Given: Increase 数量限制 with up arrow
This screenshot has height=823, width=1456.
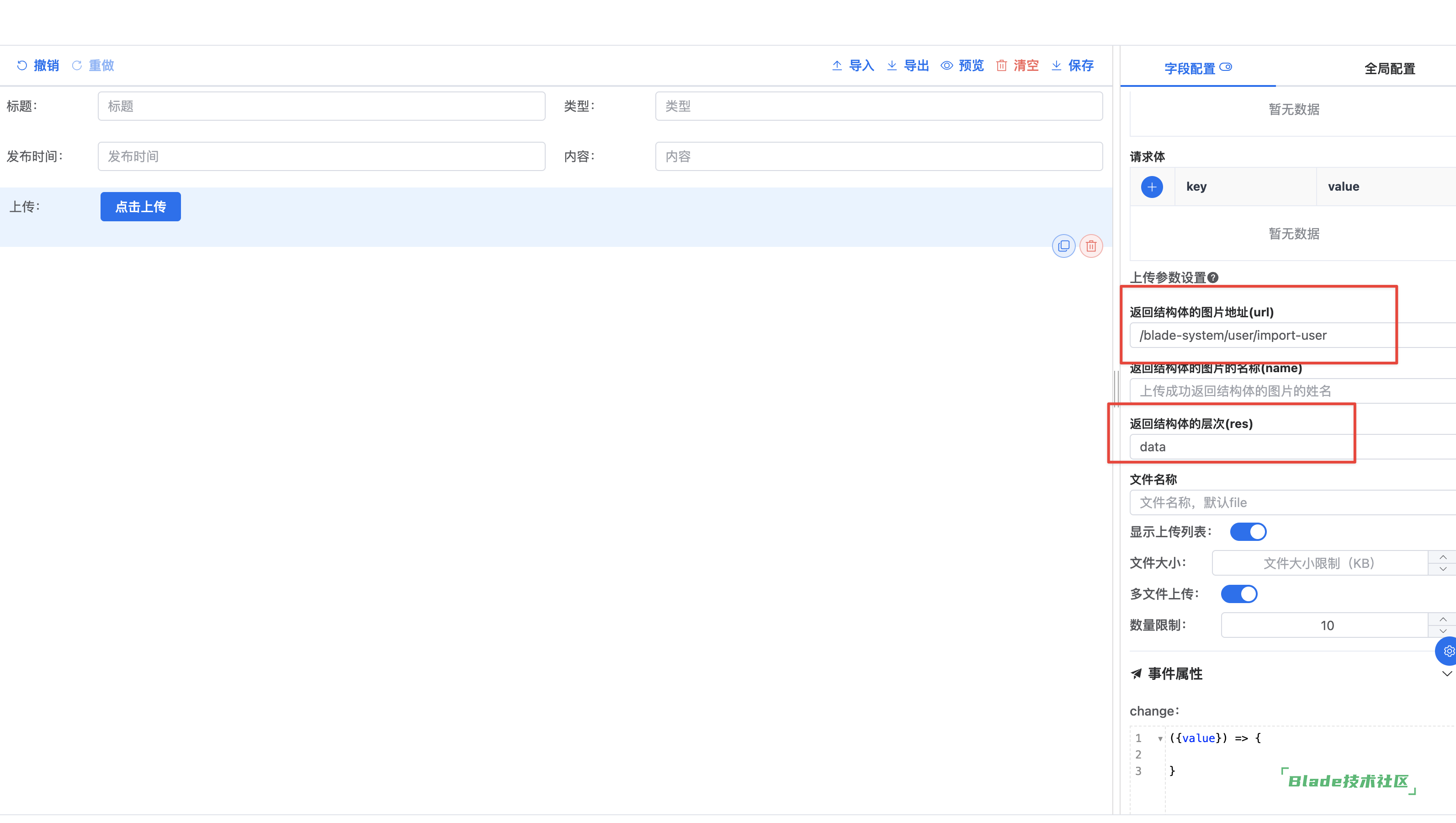Looking at the screenshot, I should (x=1442, y=620).
